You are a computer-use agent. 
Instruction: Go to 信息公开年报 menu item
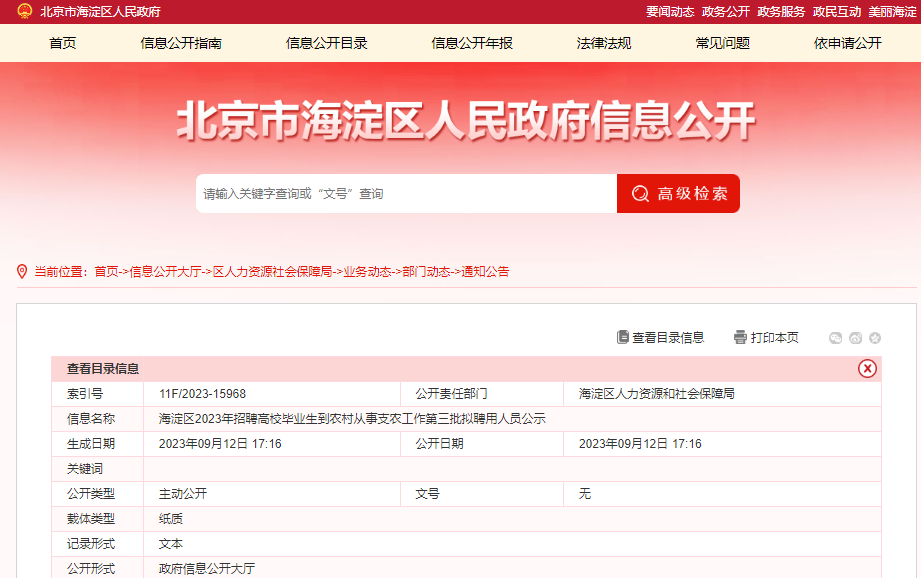(472, 43)
